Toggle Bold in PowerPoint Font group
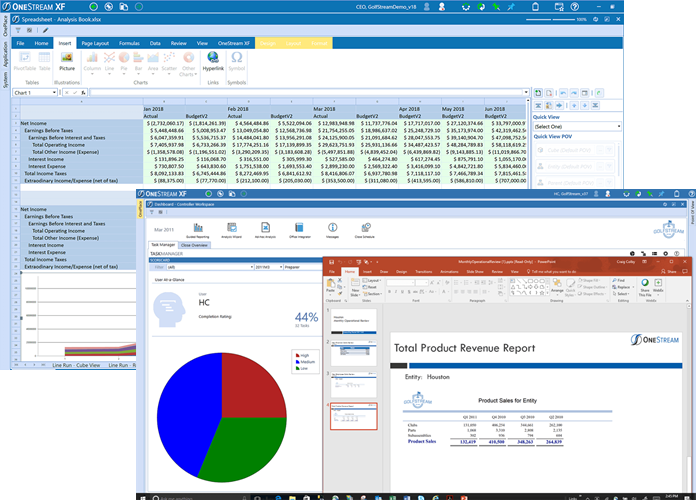Viewport: 696px width, 500px height. [x=389, y=292]
